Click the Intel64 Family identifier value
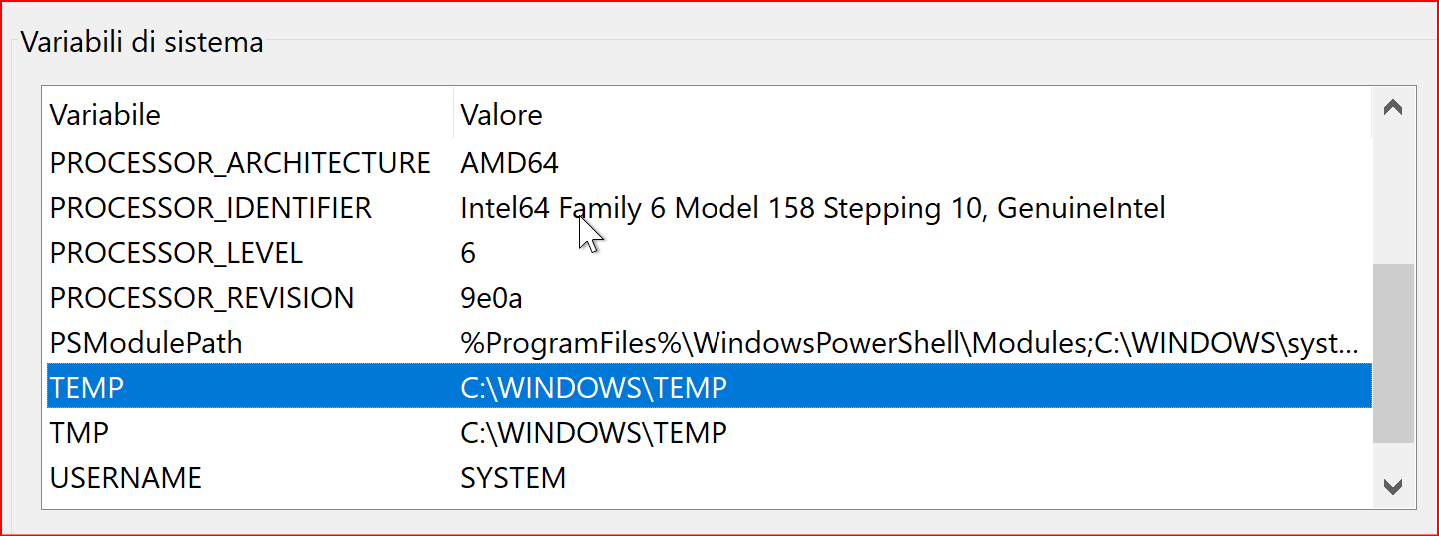 (x=813, y=208)
